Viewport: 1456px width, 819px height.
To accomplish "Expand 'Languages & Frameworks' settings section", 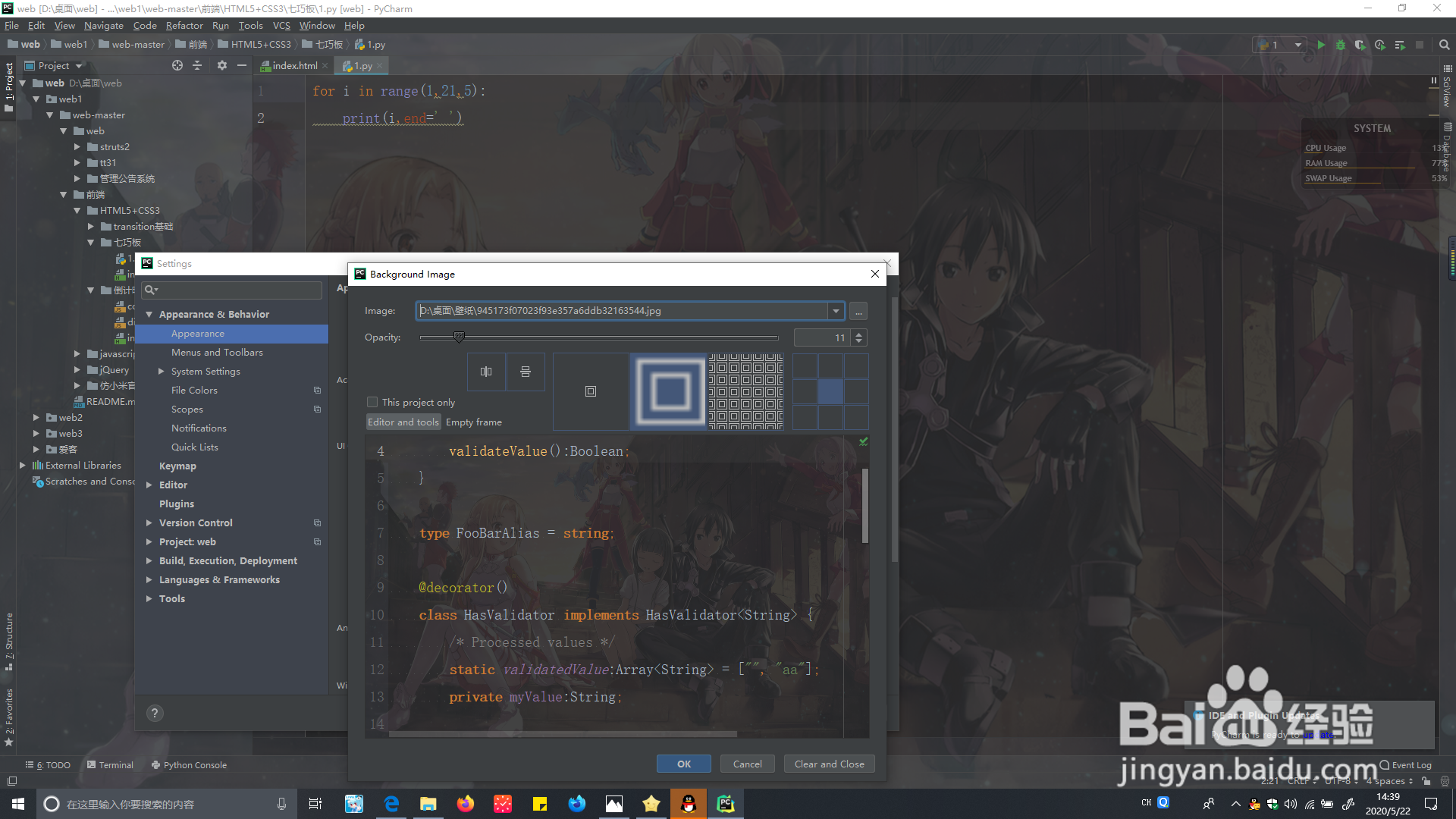I will pos(149,580).
